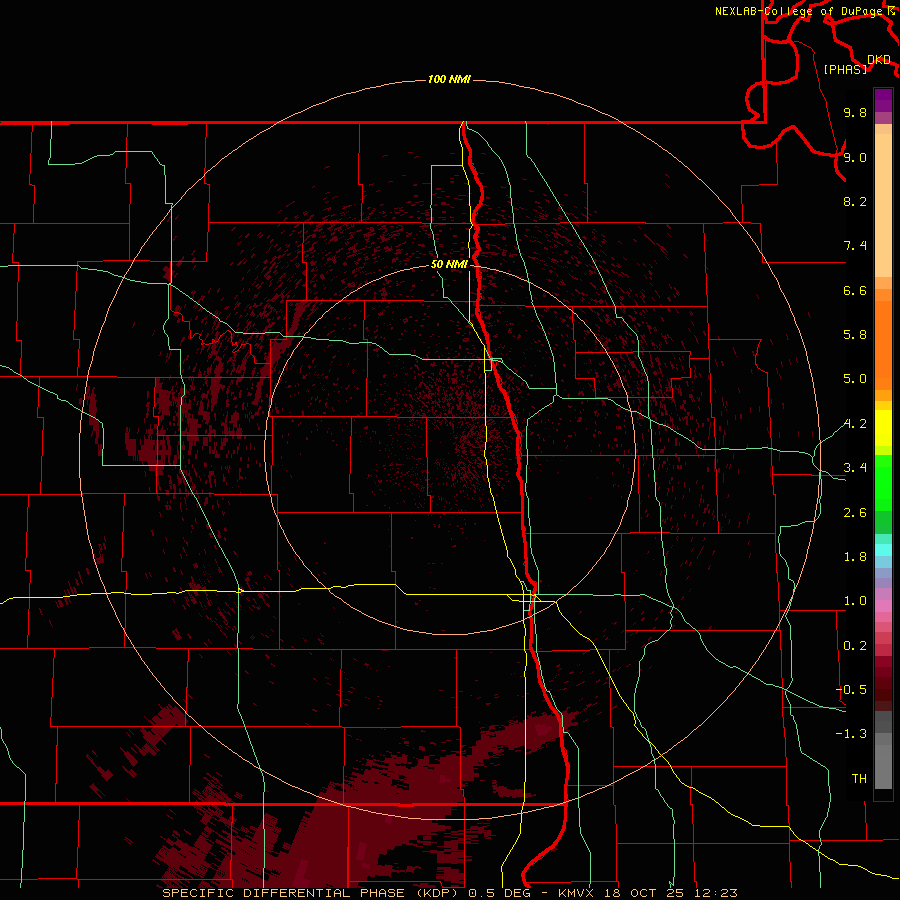The image size is (900, 900).
Task: Click the 6.6 value on the scale
Action: point(855,290)
